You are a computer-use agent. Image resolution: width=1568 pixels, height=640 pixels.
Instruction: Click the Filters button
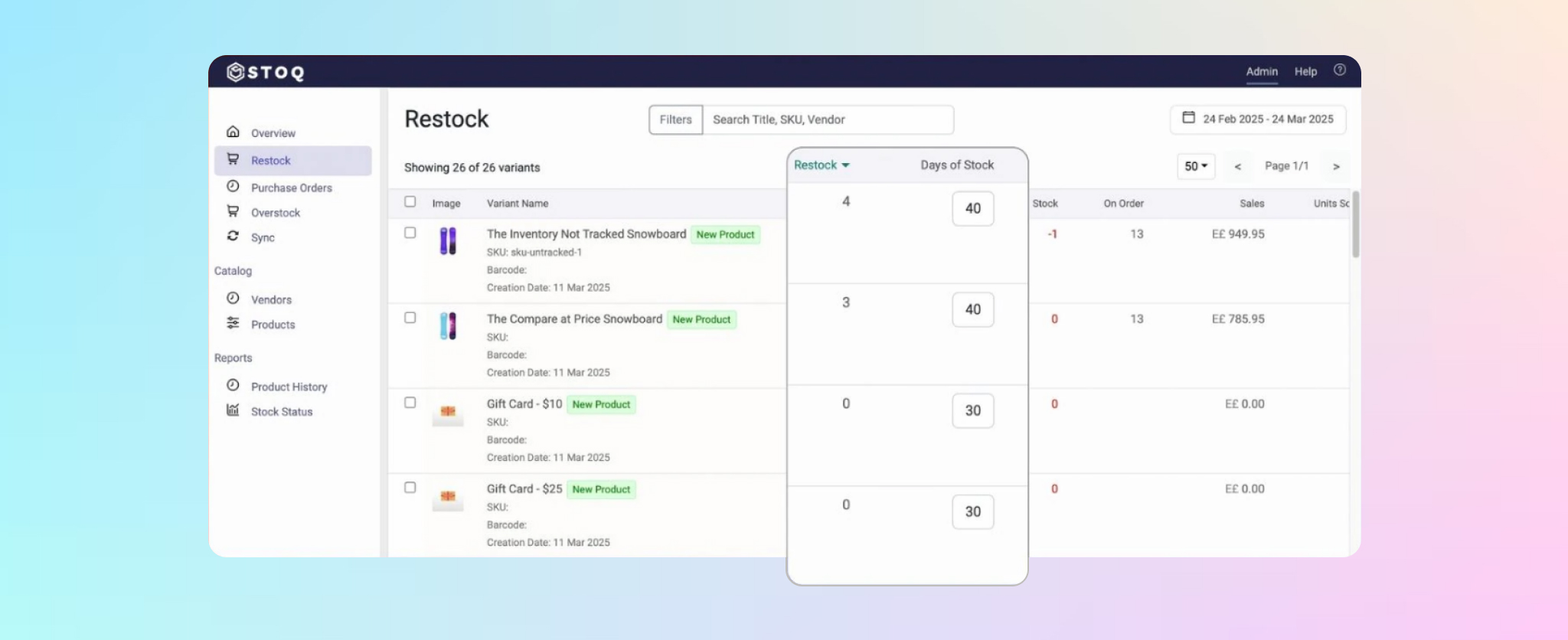click(675, 120)
